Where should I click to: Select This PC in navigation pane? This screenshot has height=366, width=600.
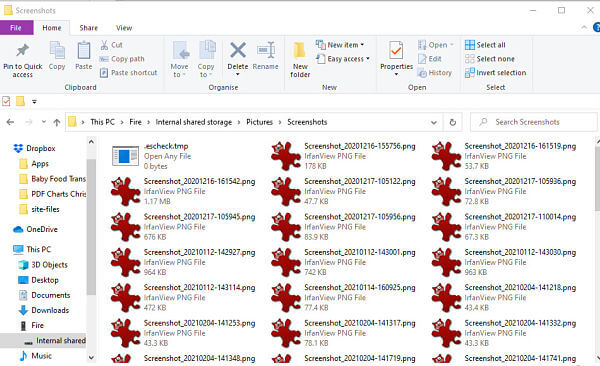click(x=39, y=249)
